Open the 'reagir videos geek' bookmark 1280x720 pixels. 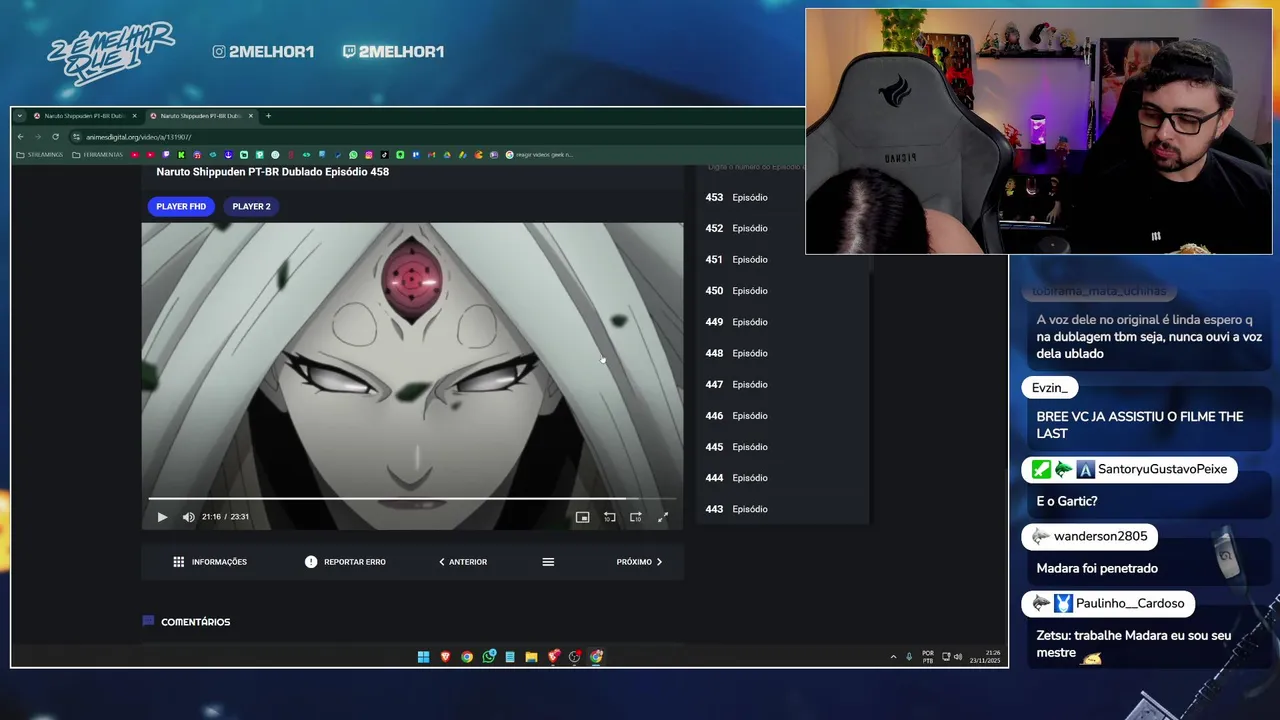pyautogui.click(x=540, y=155)
